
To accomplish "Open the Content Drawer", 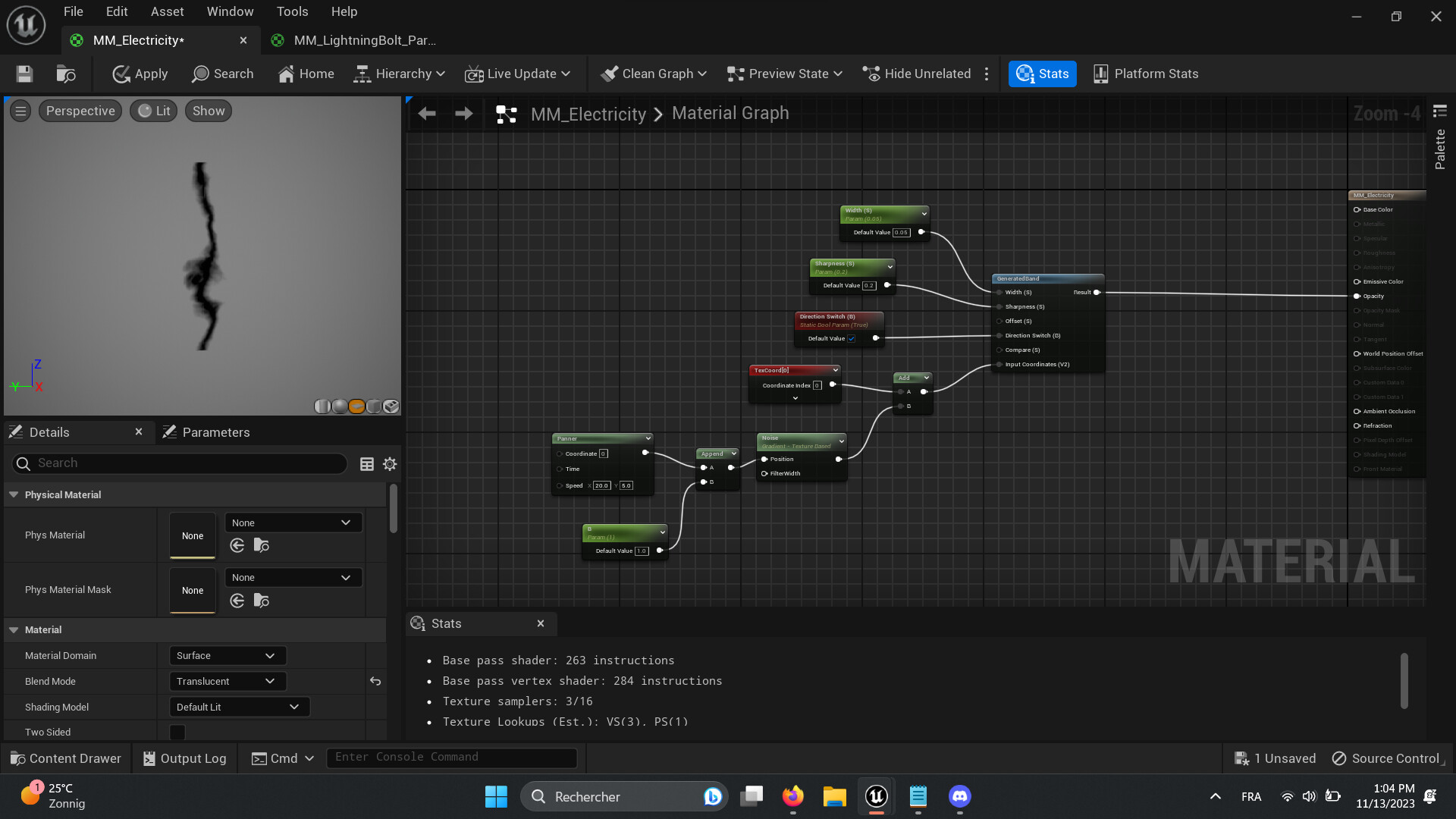I will [x=65, y=758].
